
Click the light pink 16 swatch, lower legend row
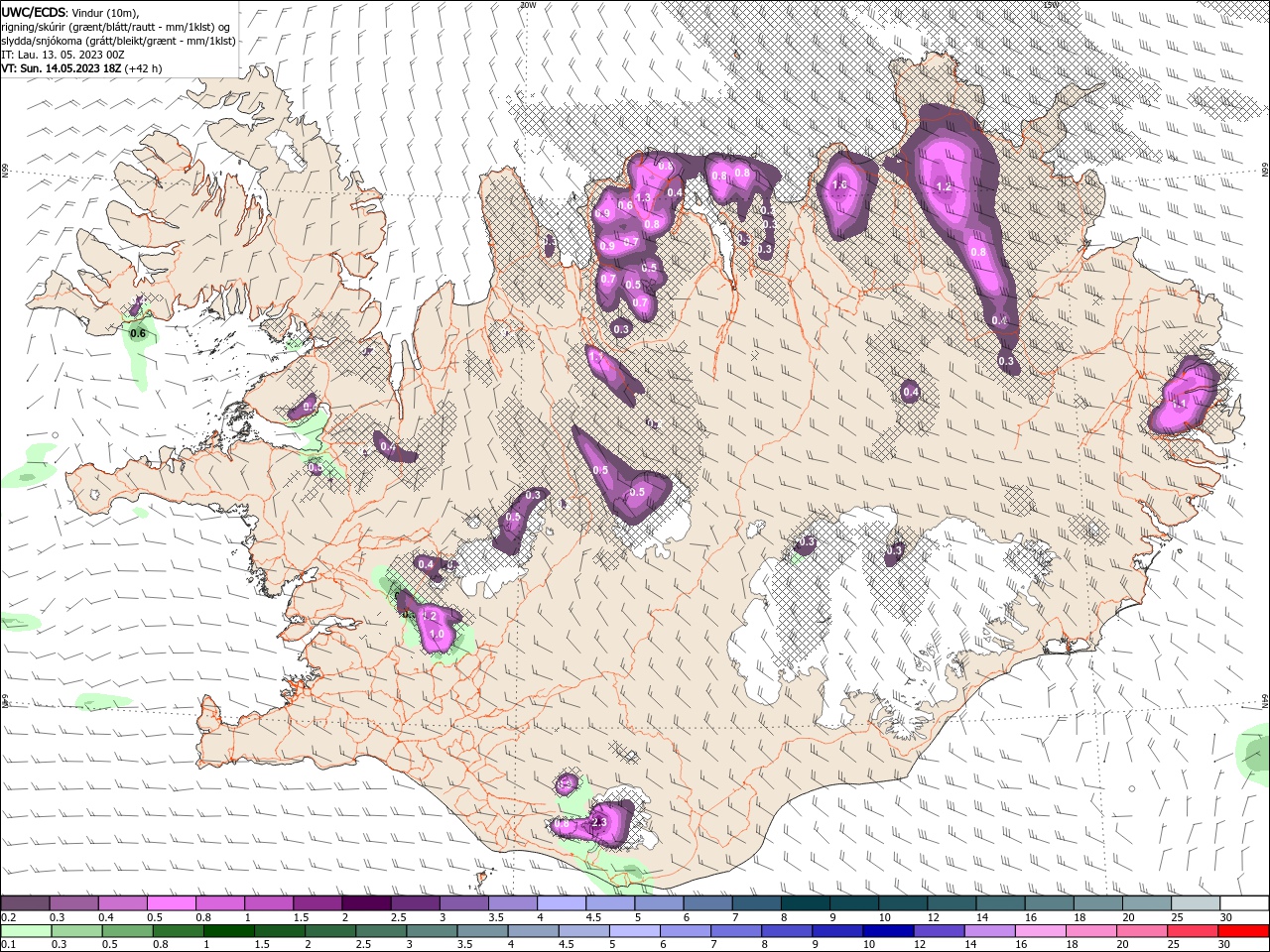pos(1041,931)
